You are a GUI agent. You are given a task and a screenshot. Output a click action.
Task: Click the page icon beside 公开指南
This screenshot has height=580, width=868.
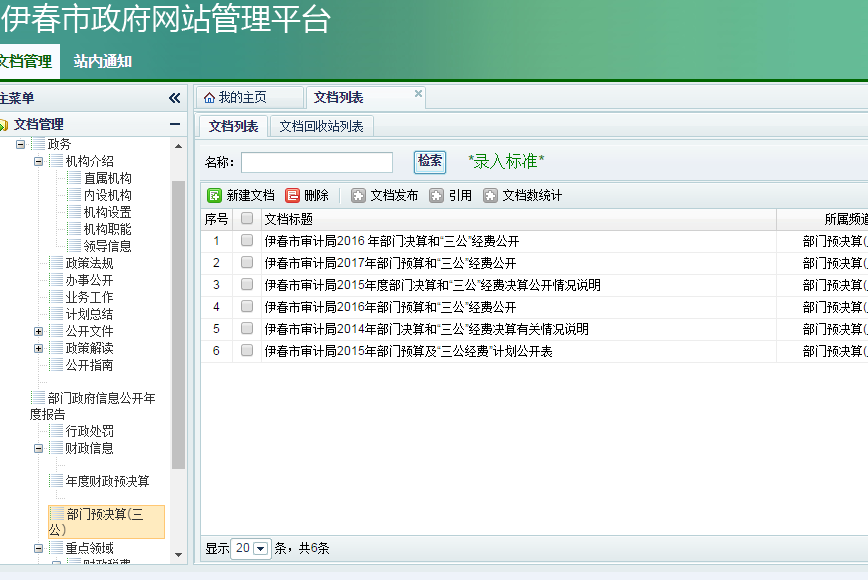(x=56, y=365)
